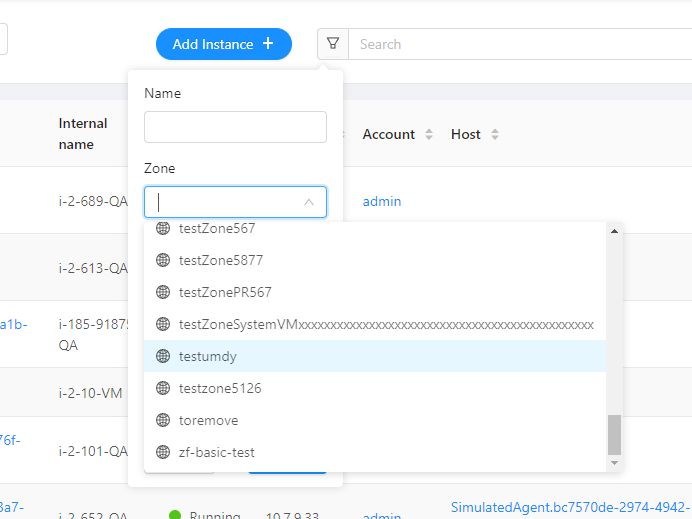Click the dropdown list scroll-up arrow
The image size is (692, 519).
tap(614, 231)
